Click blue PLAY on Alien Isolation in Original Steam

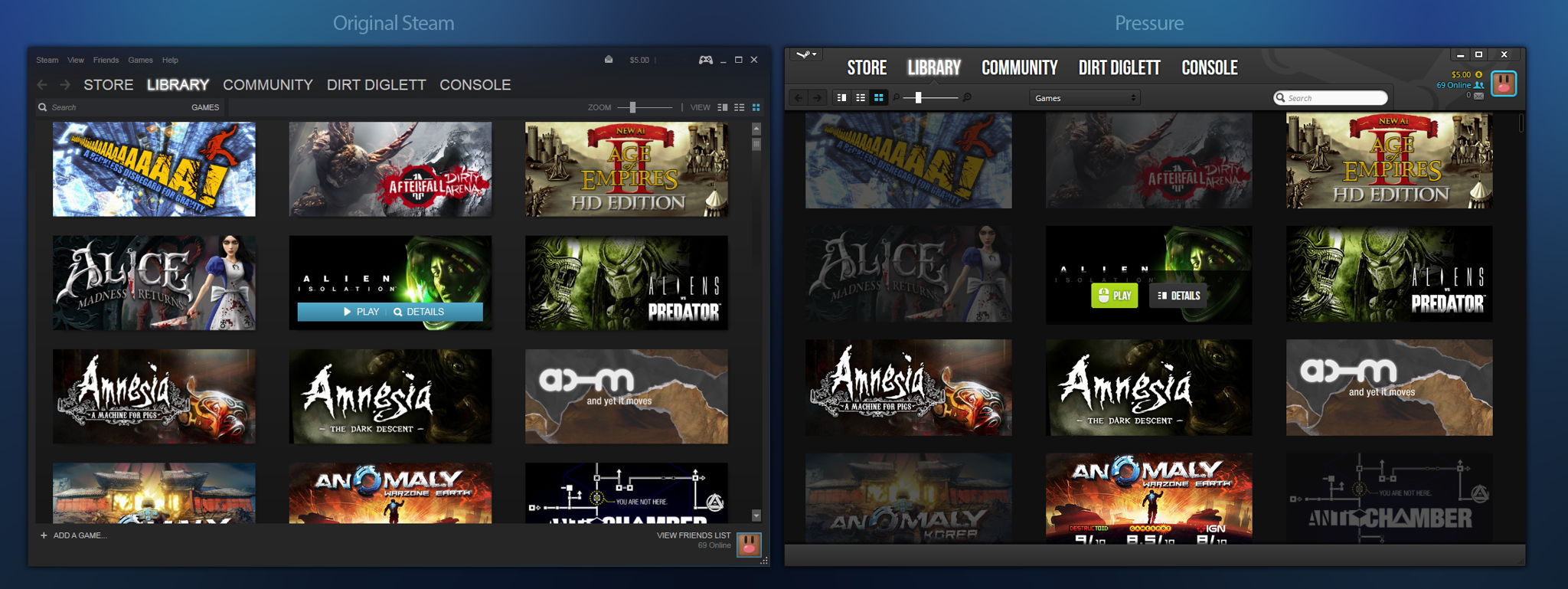[x=361, y=312]
